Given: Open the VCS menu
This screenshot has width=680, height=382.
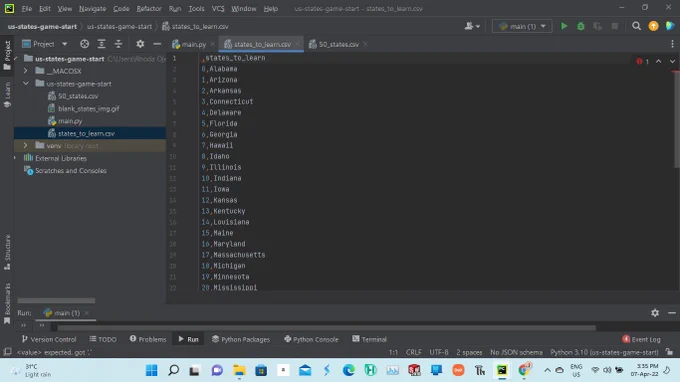Looking at the screenshot, I should pyautogui.click(x=218, y=8).
